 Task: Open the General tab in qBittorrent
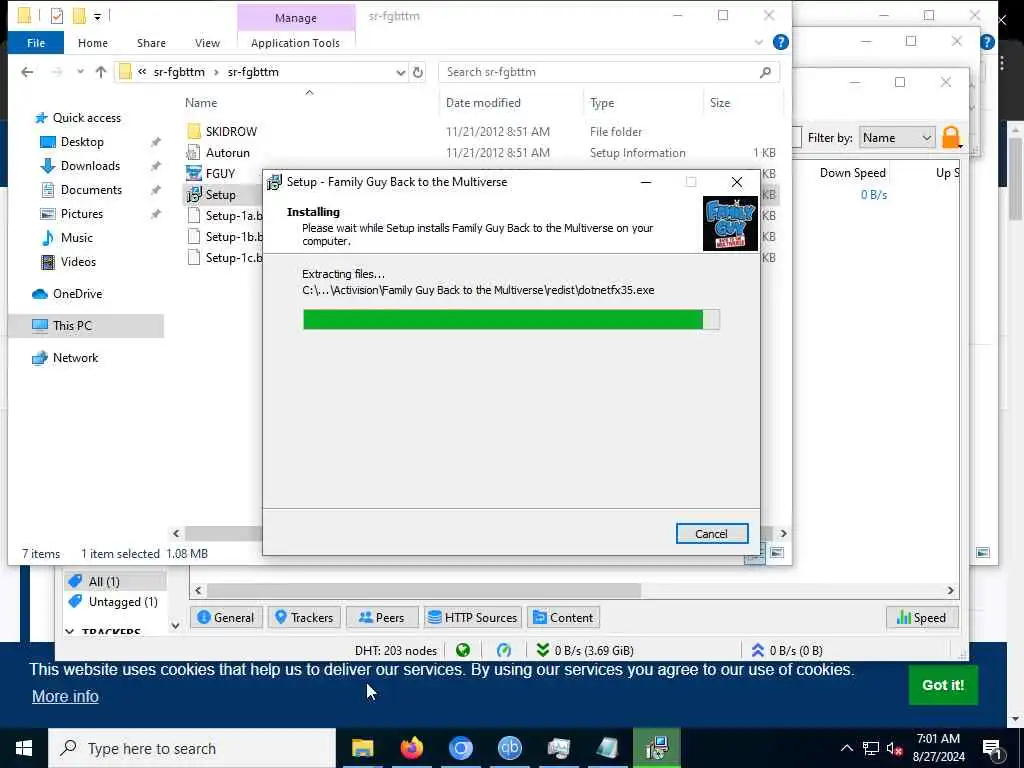click(x=226, y=618)
